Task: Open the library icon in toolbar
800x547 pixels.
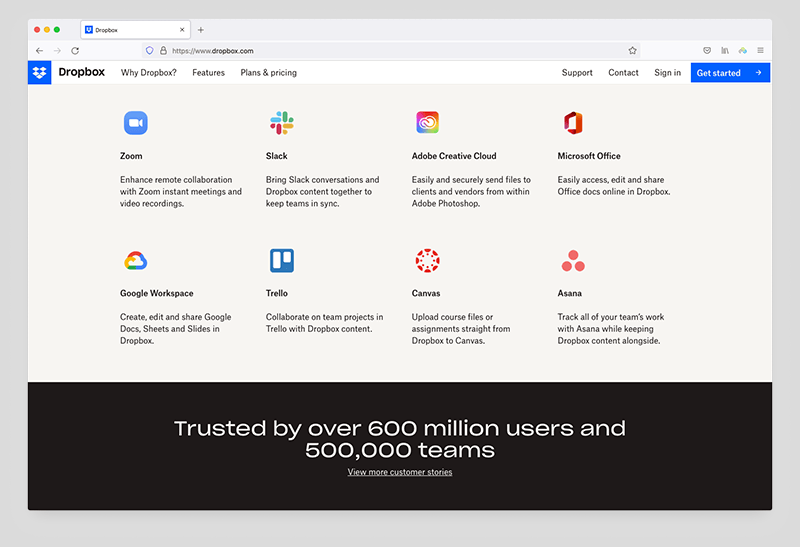Action: pos(724,51)
